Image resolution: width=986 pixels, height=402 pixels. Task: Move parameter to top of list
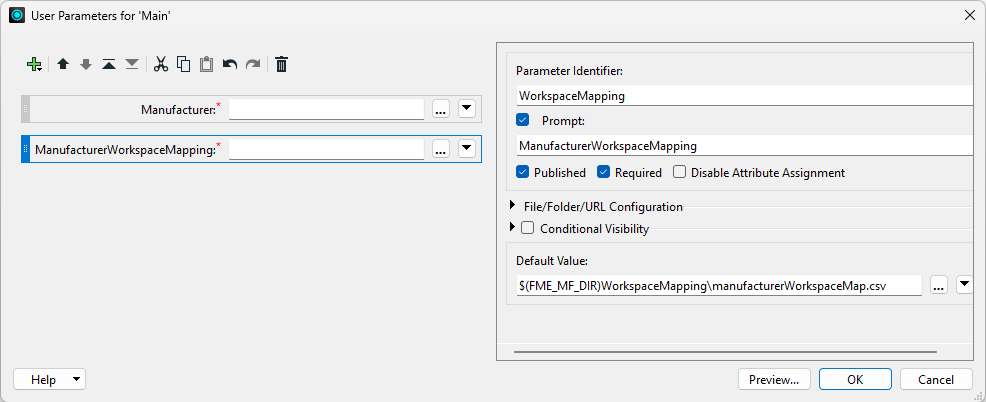(108, 64)
